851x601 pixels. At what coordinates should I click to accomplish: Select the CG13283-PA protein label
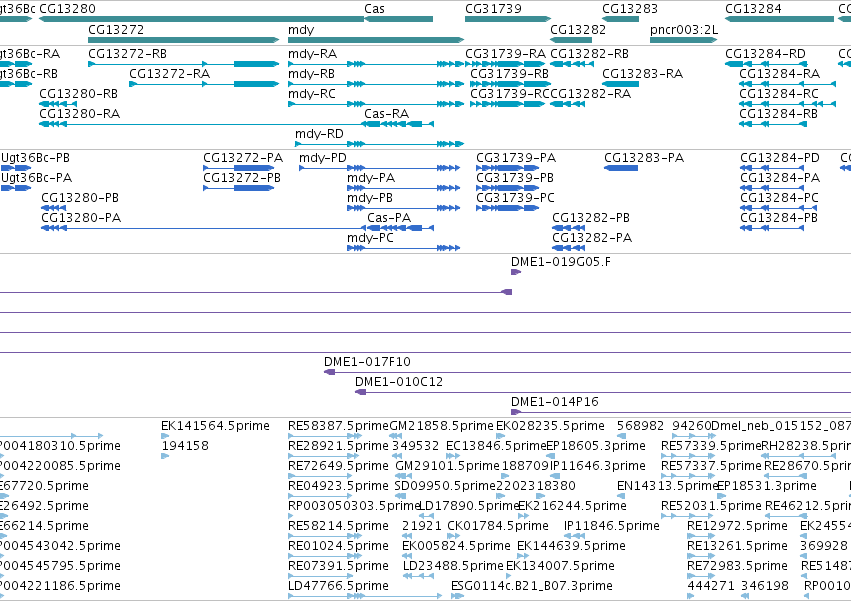coord(644,158)
